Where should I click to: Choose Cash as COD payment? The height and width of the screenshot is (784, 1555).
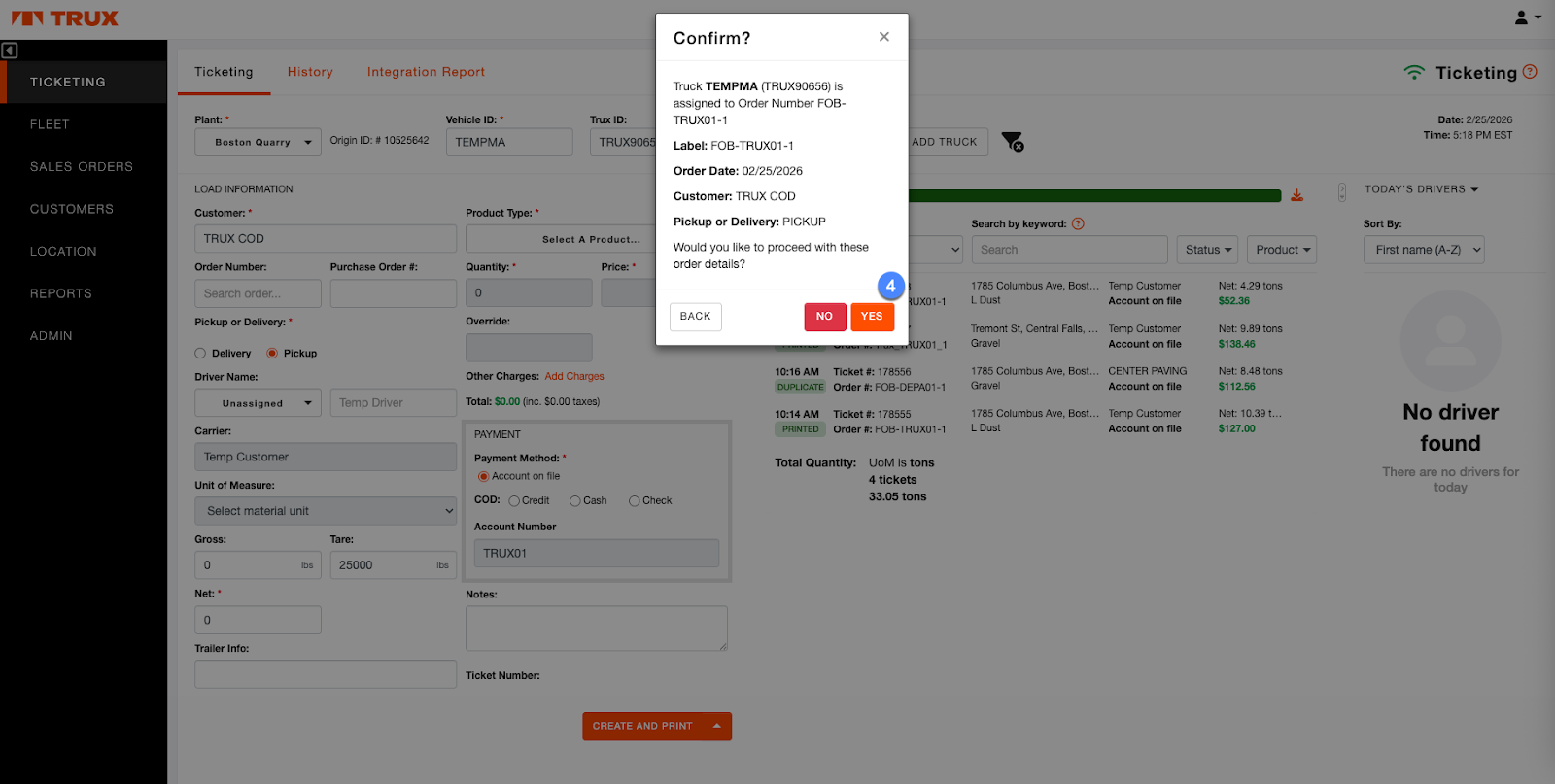pyautogui.click(x=575, y=501)
